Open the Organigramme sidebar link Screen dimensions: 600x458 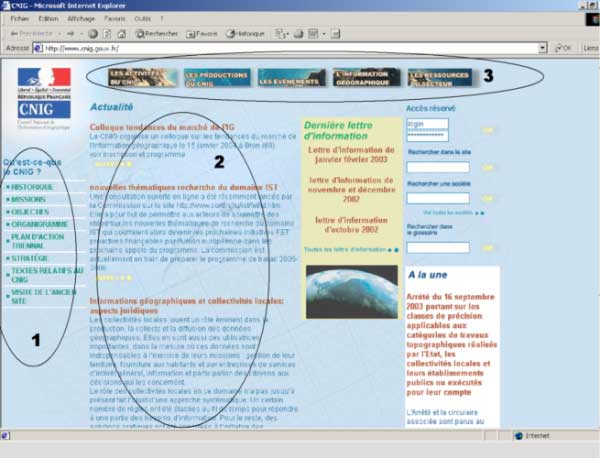tap(39, 224)
